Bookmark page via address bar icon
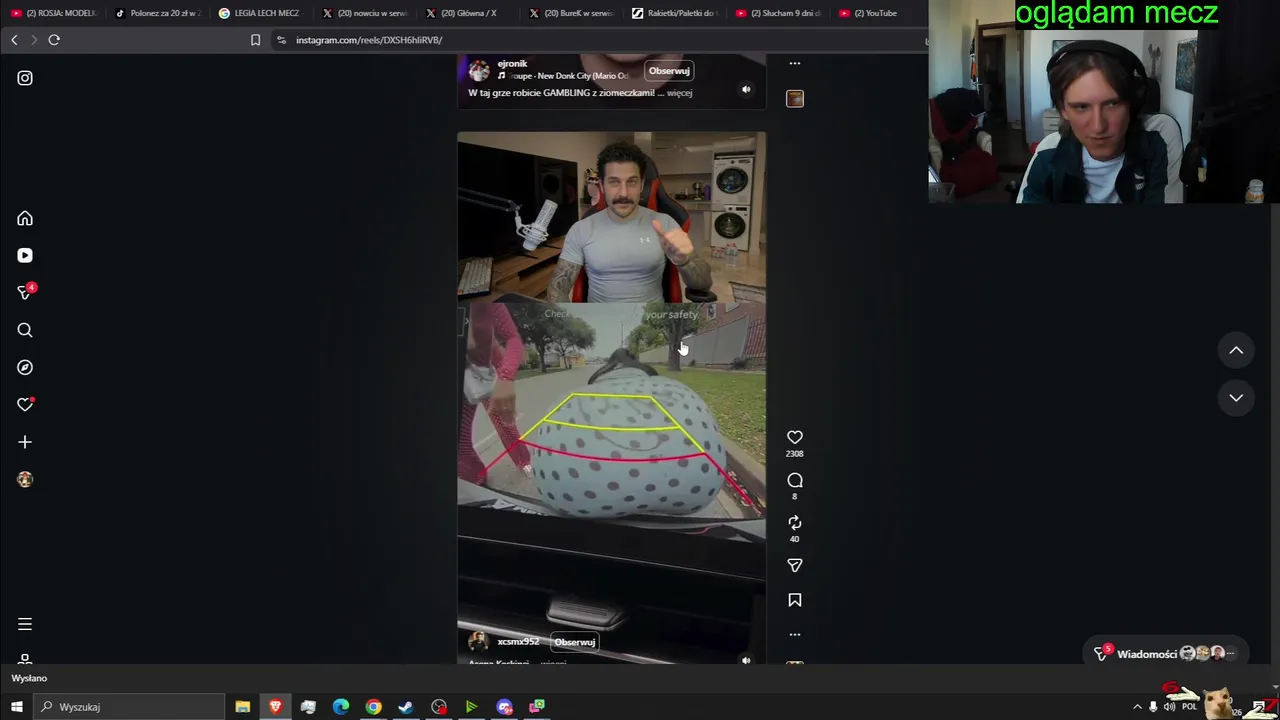Screen dimensions: 1280x720 click(255, 40)
